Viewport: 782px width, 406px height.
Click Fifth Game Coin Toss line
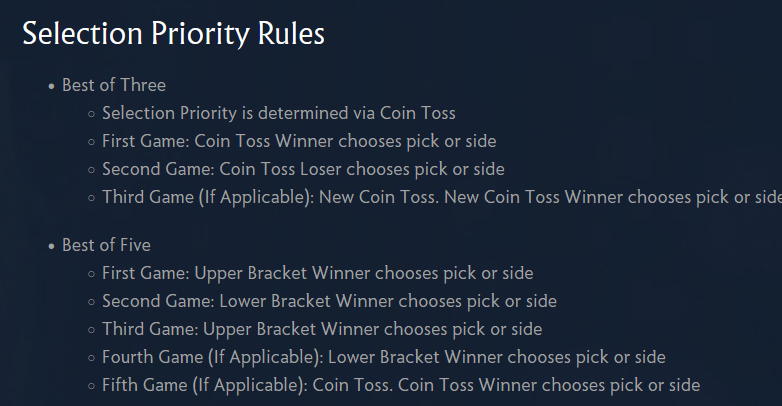(x=401, y=385)
